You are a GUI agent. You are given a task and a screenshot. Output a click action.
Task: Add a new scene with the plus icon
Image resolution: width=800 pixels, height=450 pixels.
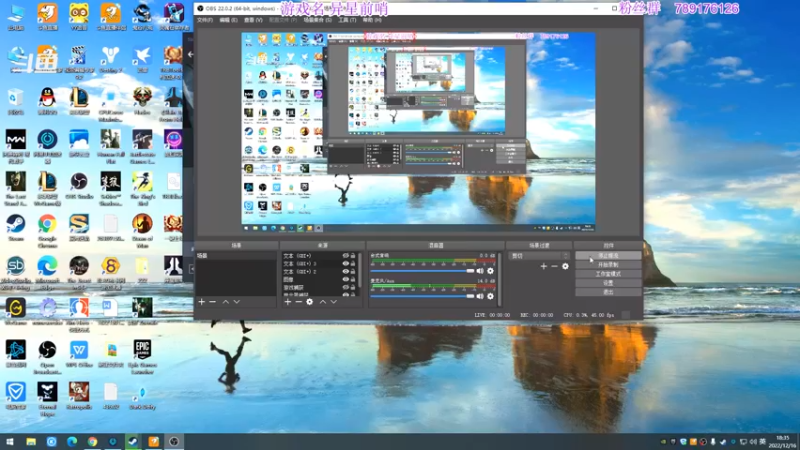pyautogui.click(x=202, y=302)
